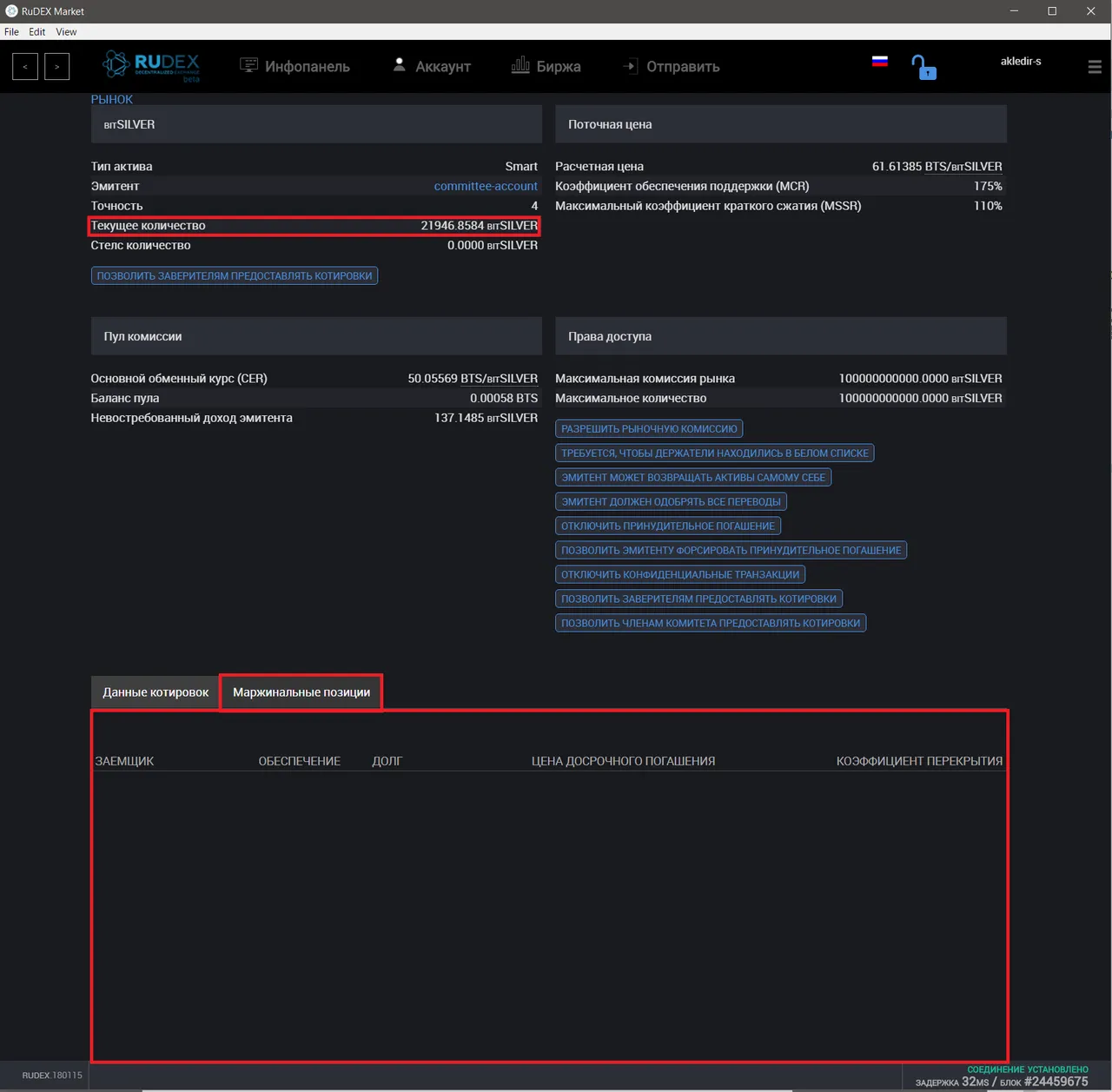Viewport: 1112px width, 1092px height.
Task: Click Эмитент должен одобрять все переводы
Action: (x=671, y=502)
